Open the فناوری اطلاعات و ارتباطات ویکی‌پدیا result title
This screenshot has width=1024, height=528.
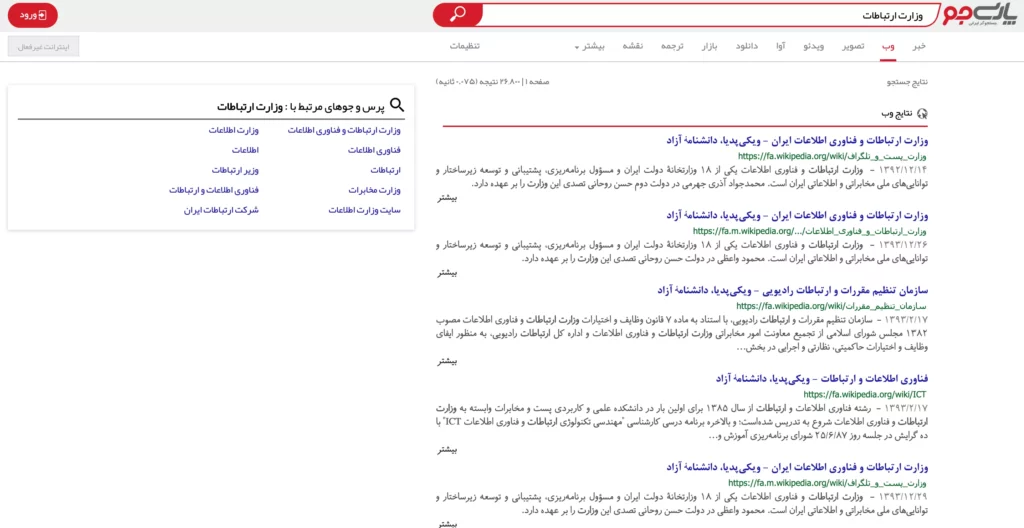click(822, 378)
